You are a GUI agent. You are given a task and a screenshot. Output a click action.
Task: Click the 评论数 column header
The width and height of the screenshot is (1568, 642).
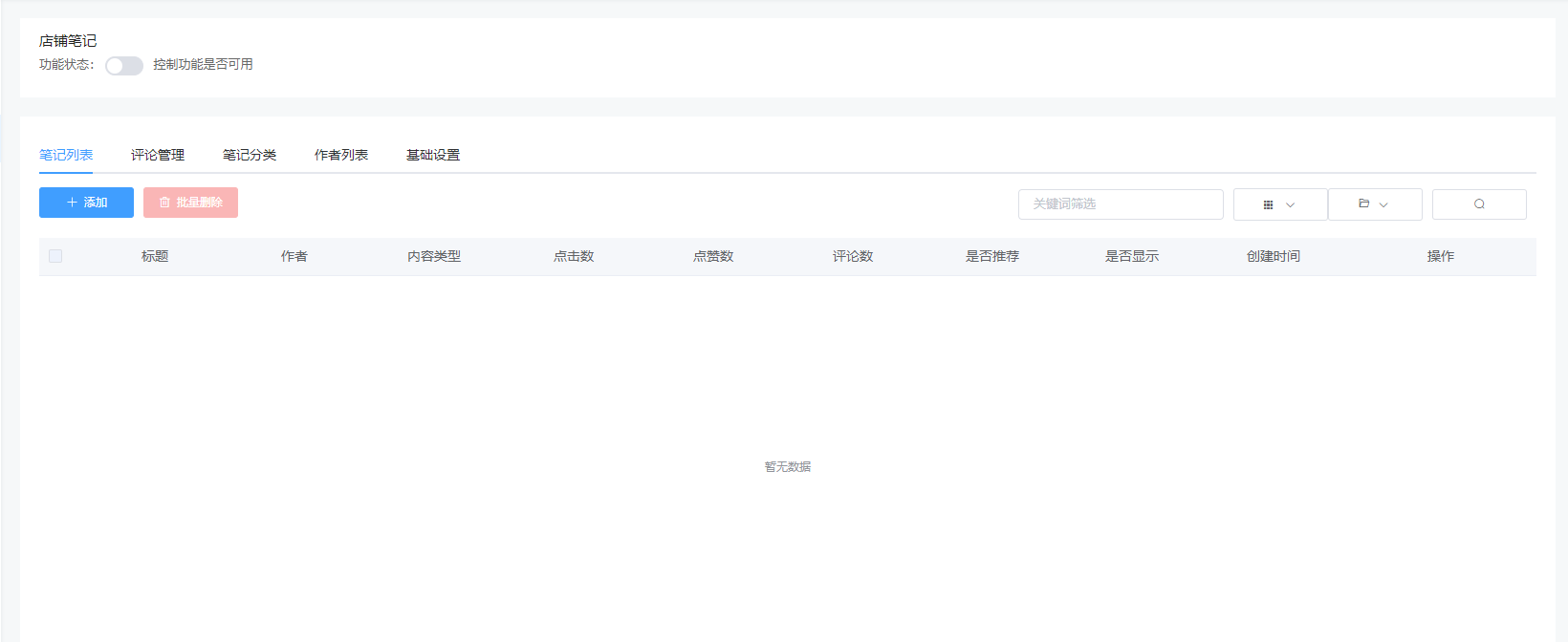coord(853,256)
